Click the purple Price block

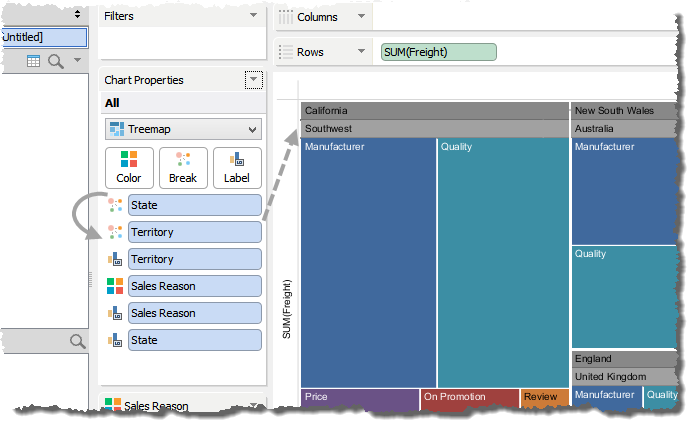point(360,399)
